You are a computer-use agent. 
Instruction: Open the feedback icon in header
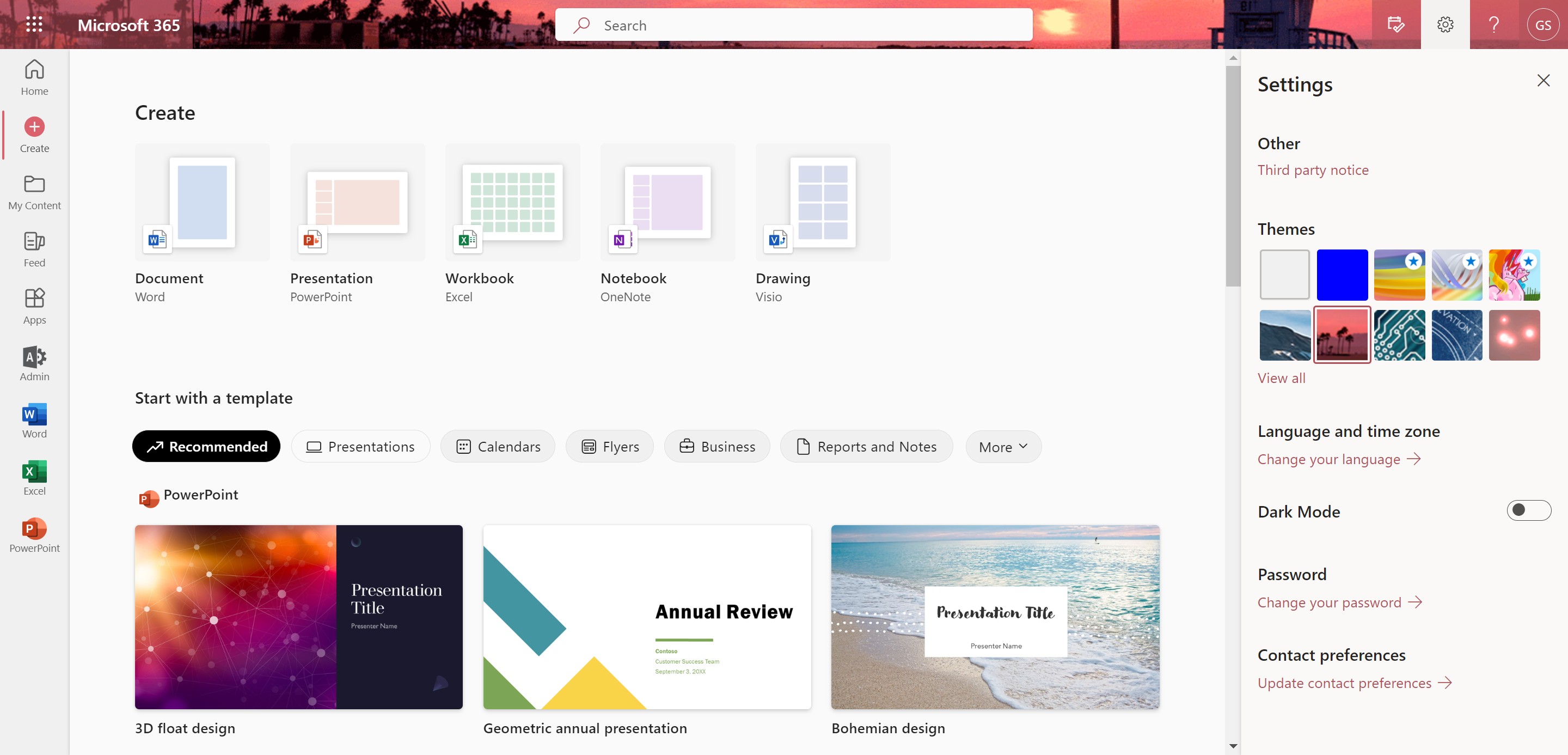coord(1396,25)
